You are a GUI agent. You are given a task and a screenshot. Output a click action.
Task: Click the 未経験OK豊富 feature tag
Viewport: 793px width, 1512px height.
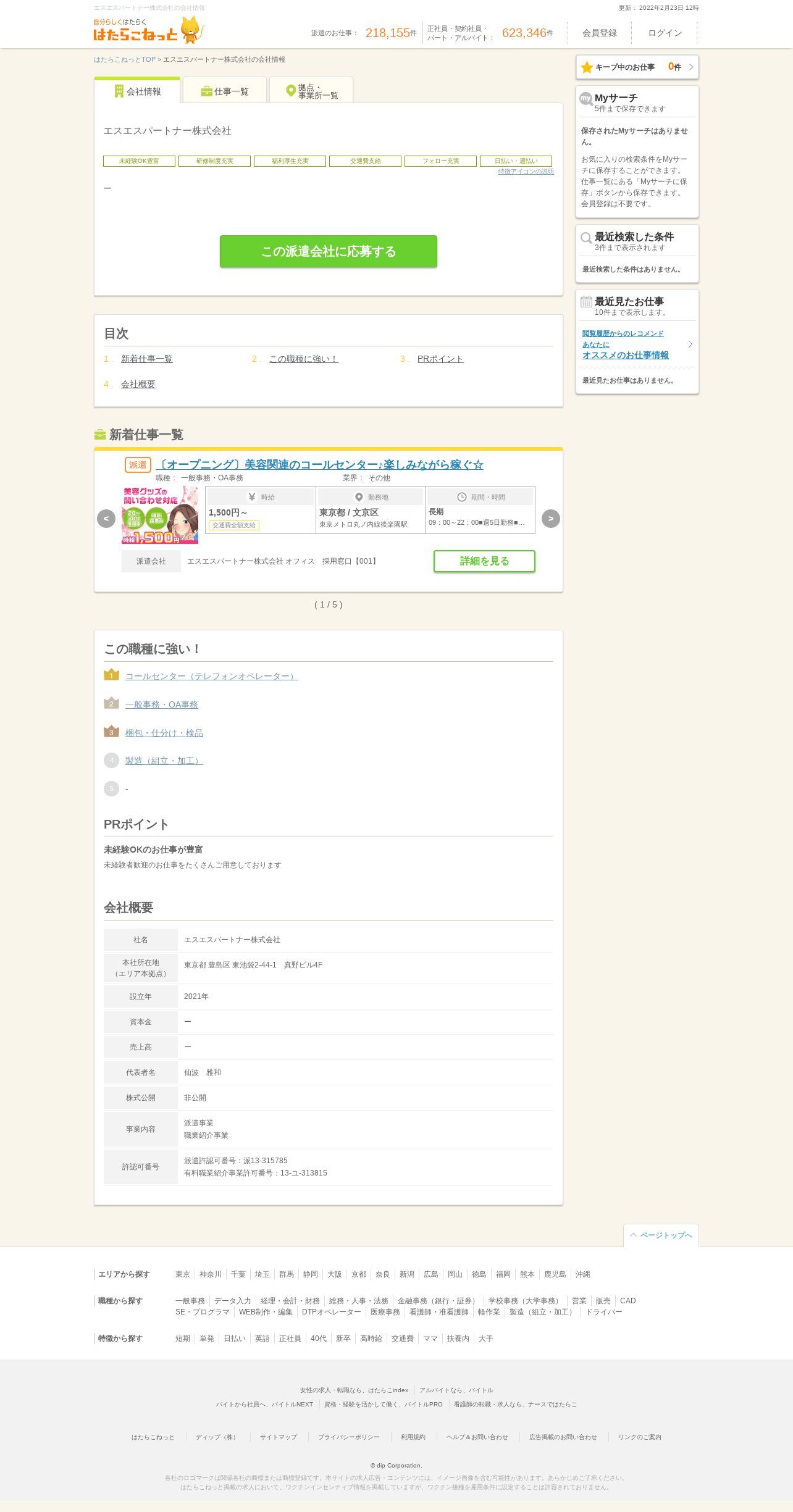[x=139, y=161]
